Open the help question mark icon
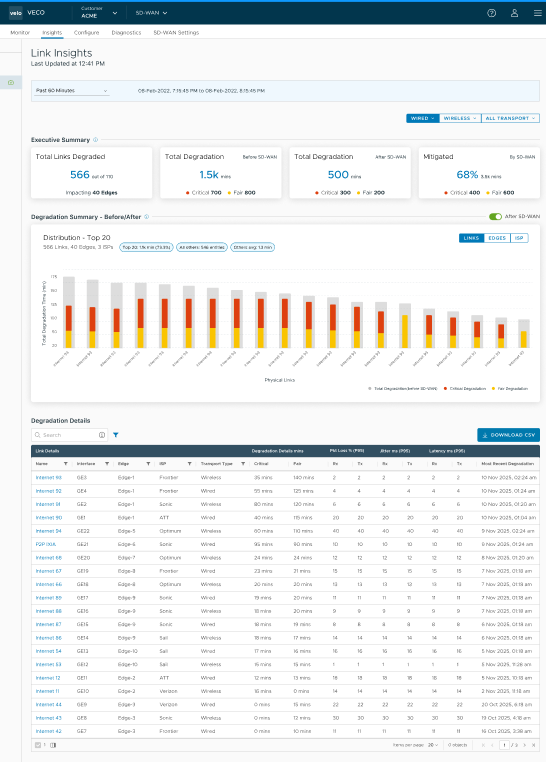 [492, 13]
